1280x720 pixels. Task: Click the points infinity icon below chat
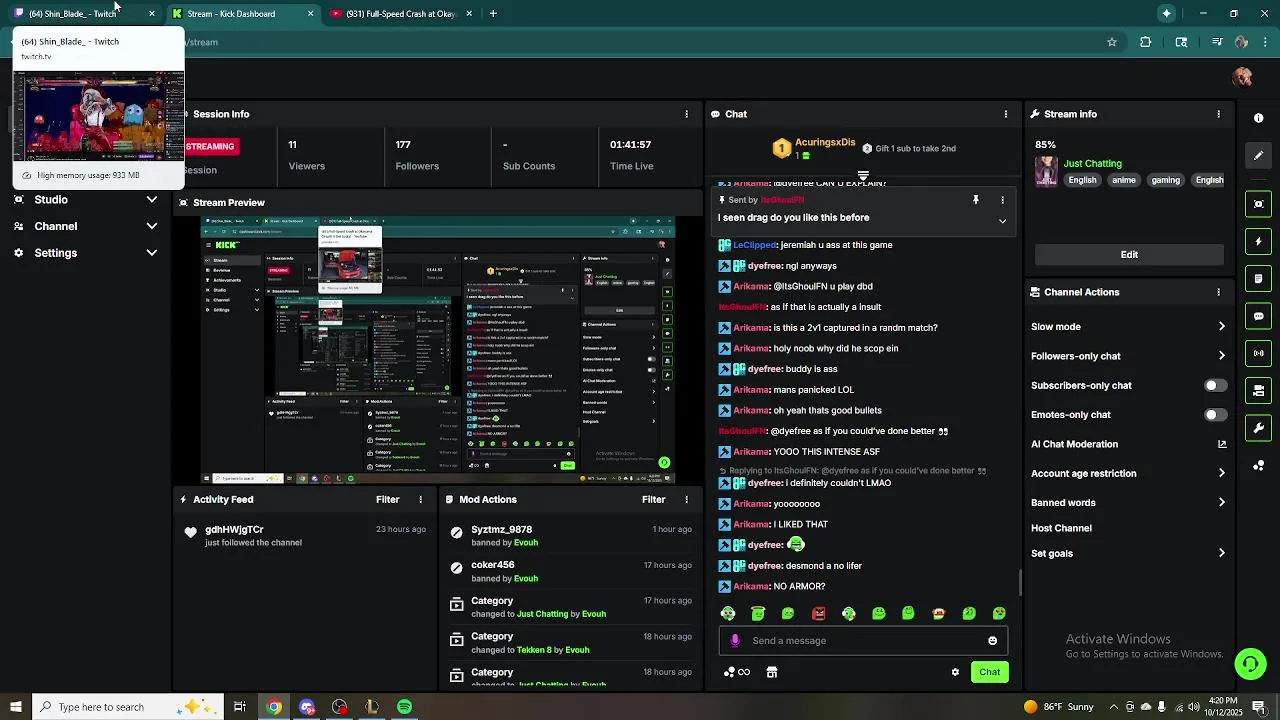(737, 672)
